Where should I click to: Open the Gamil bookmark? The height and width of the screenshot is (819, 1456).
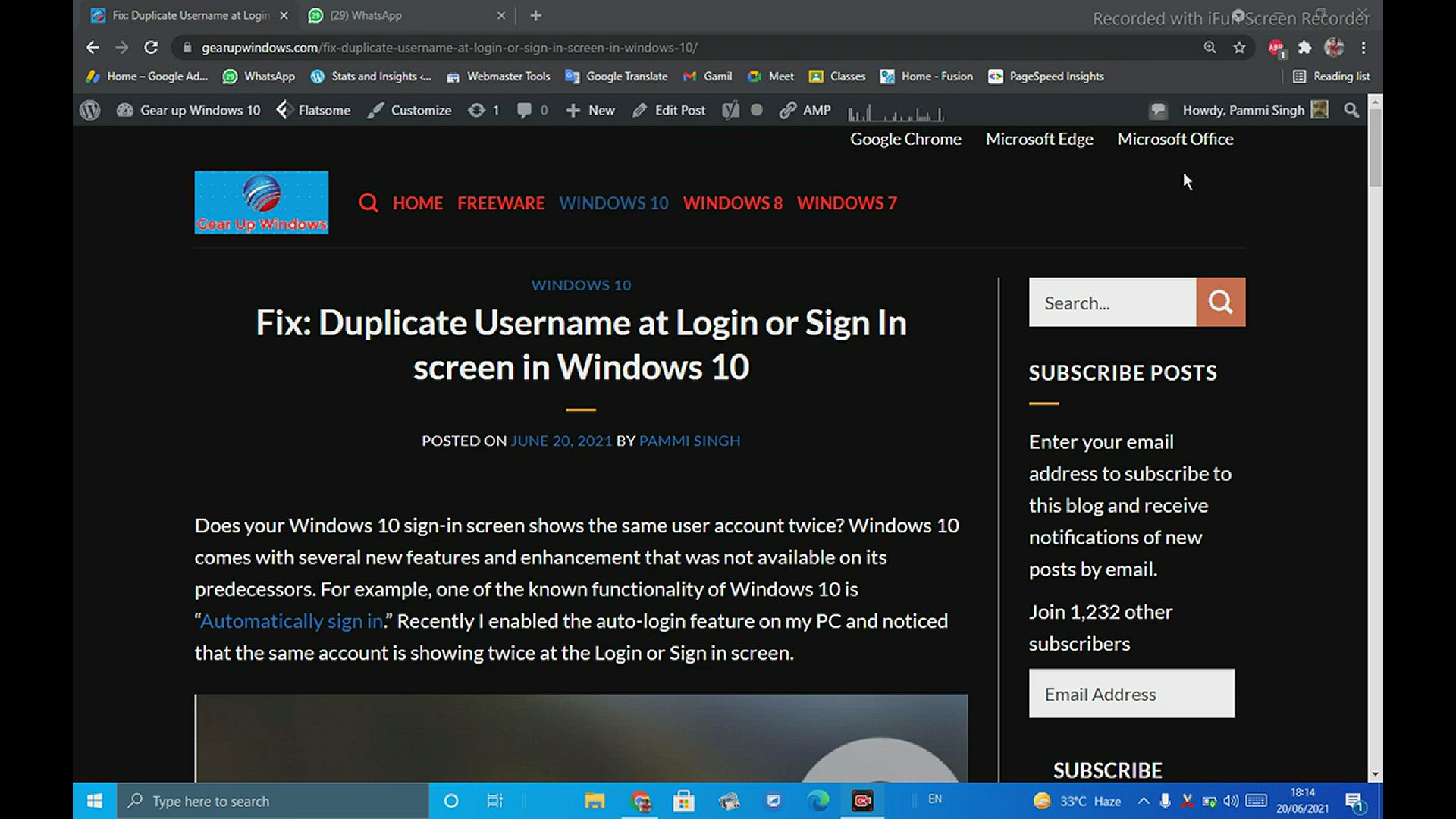pos(707,77)
